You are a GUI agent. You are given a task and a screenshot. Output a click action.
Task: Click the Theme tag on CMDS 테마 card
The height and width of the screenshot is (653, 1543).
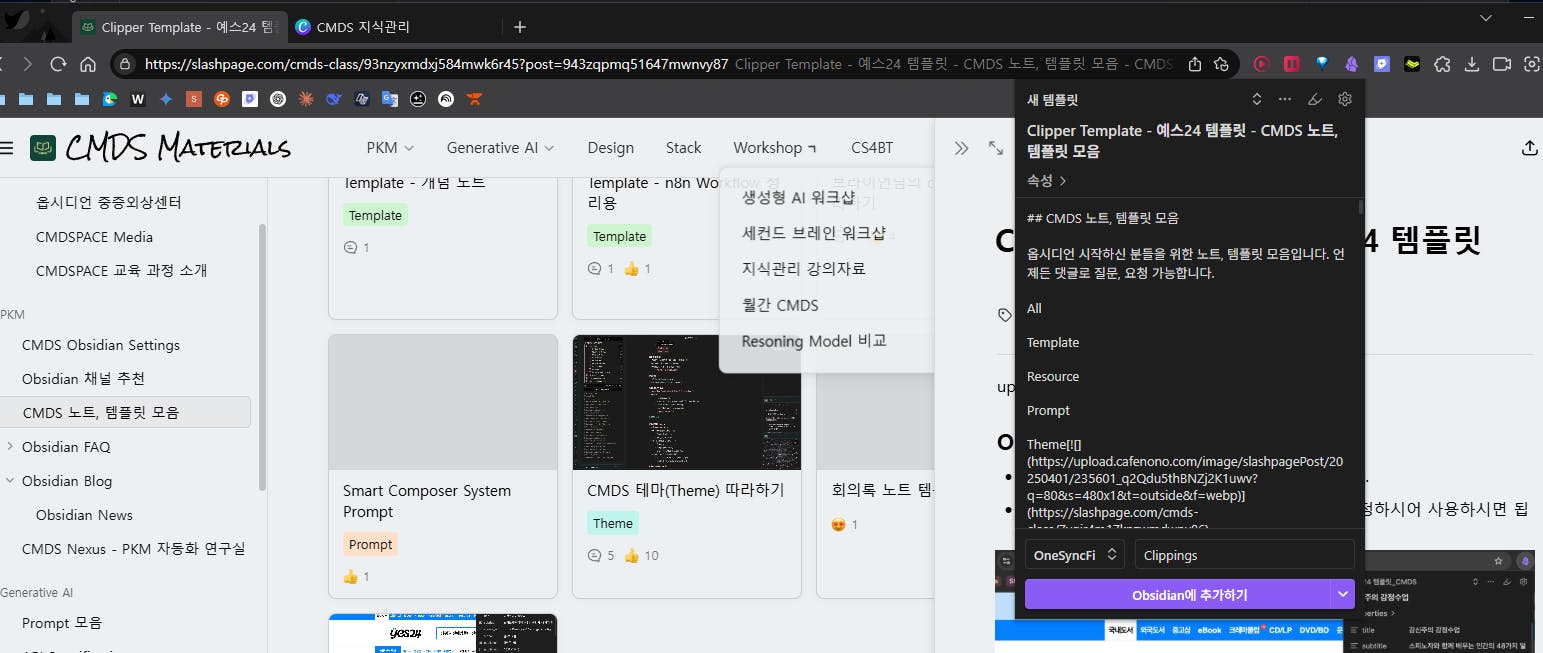point(613,524)
